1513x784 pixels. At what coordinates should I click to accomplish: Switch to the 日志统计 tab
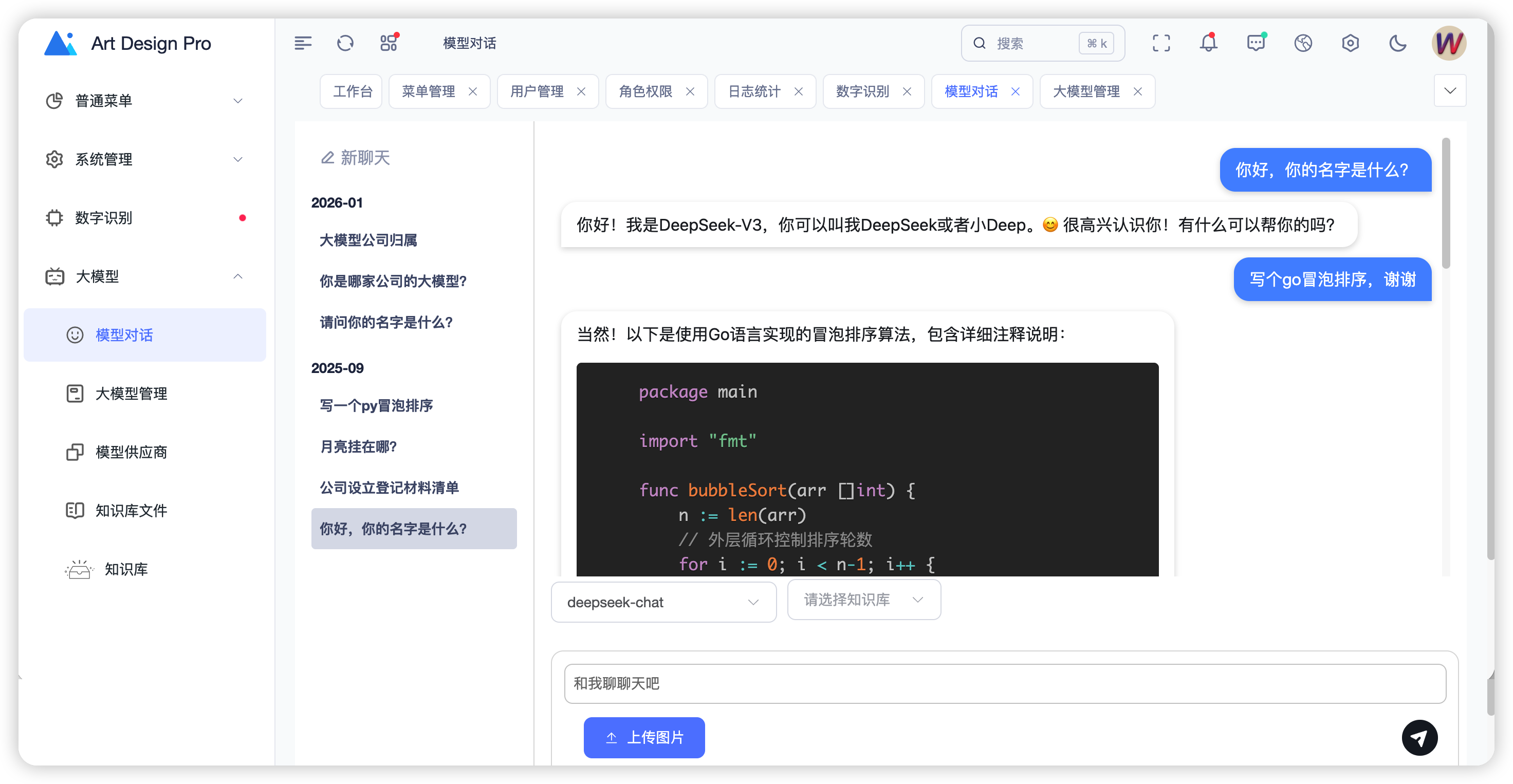tap(754, 91)
